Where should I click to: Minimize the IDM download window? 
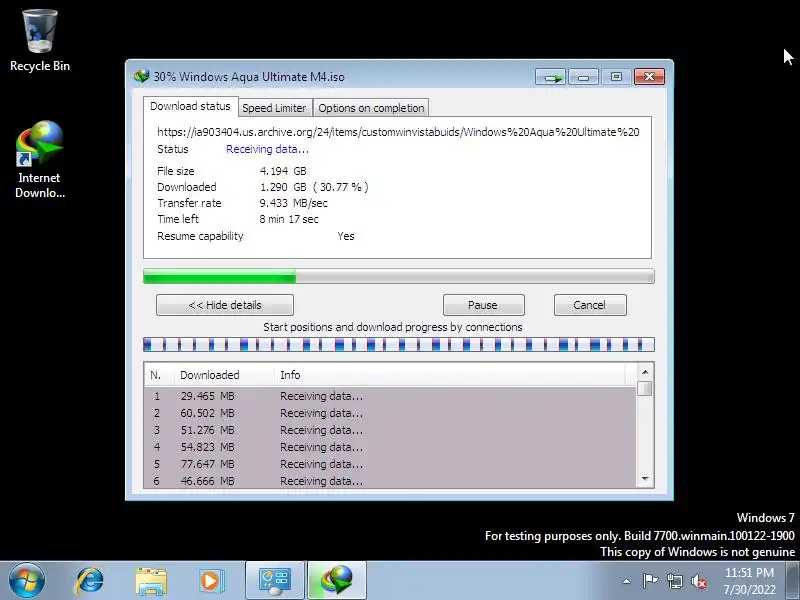coord(583,77)
